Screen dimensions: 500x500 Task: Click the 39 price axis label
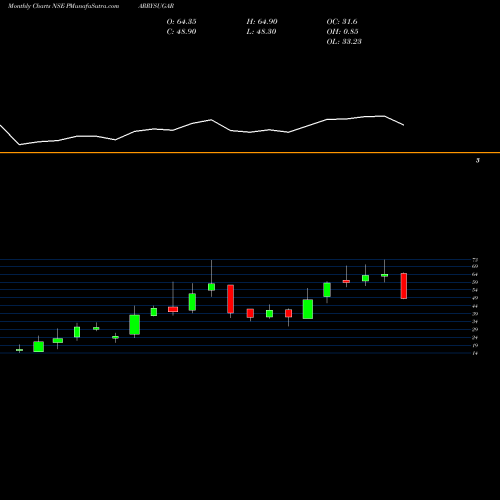[475, 314]
